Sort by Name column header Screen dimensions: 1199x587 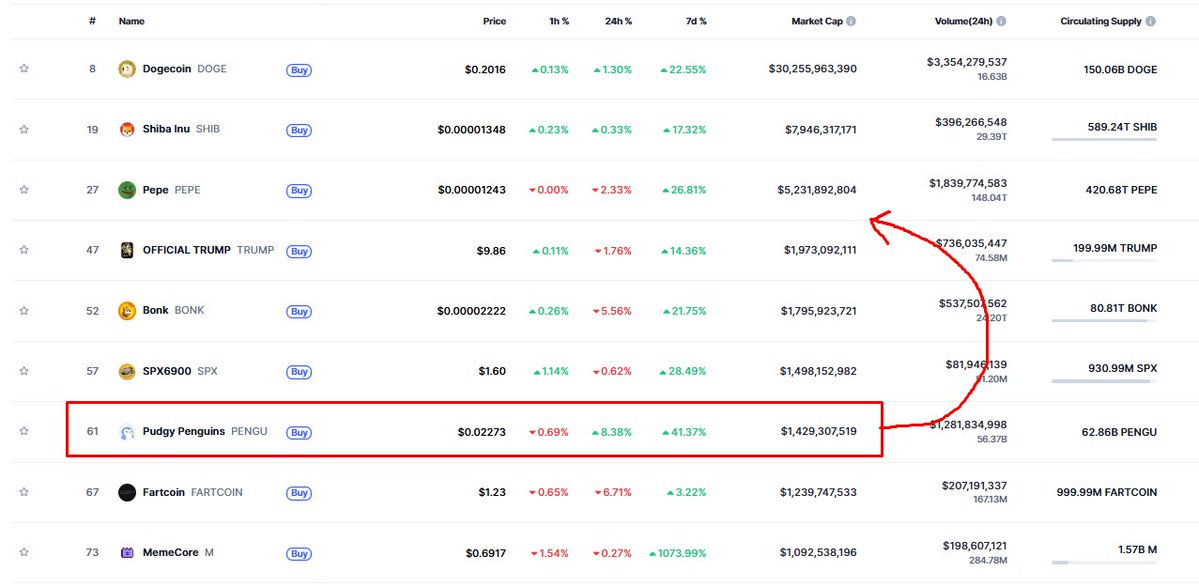point(131,21)
